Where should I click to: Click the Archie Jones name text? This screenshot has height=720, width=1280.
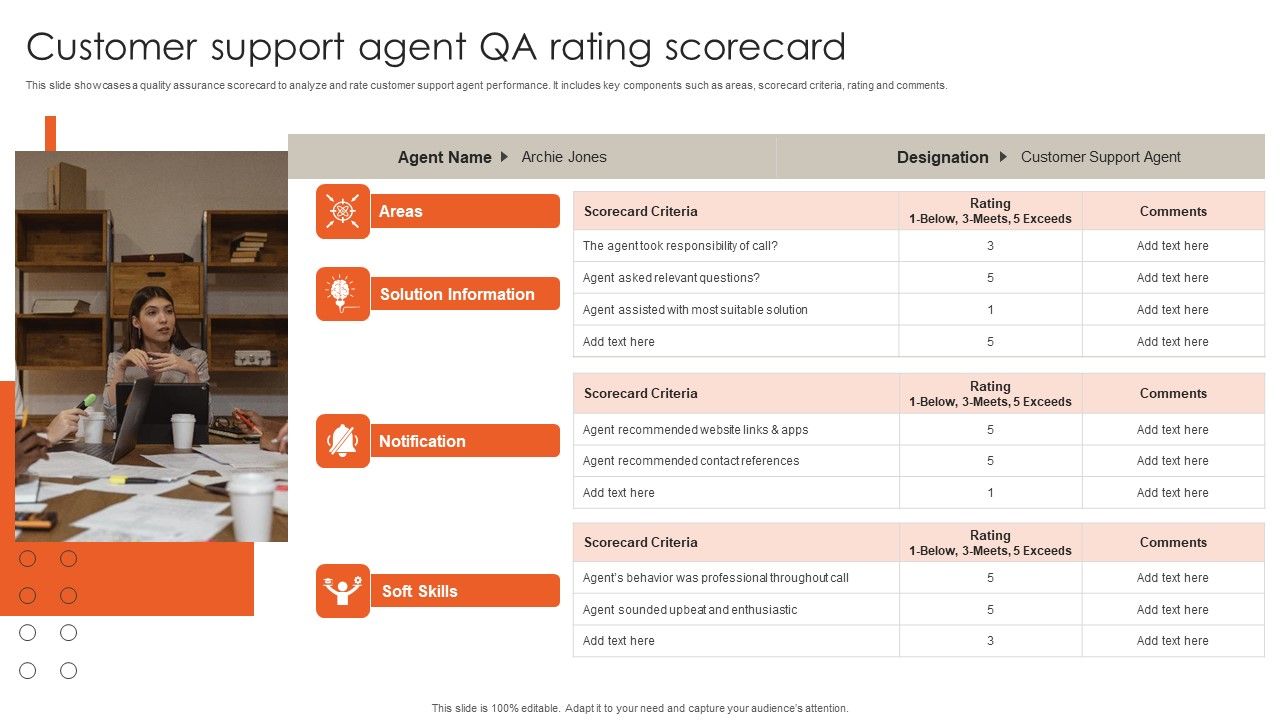564,157
